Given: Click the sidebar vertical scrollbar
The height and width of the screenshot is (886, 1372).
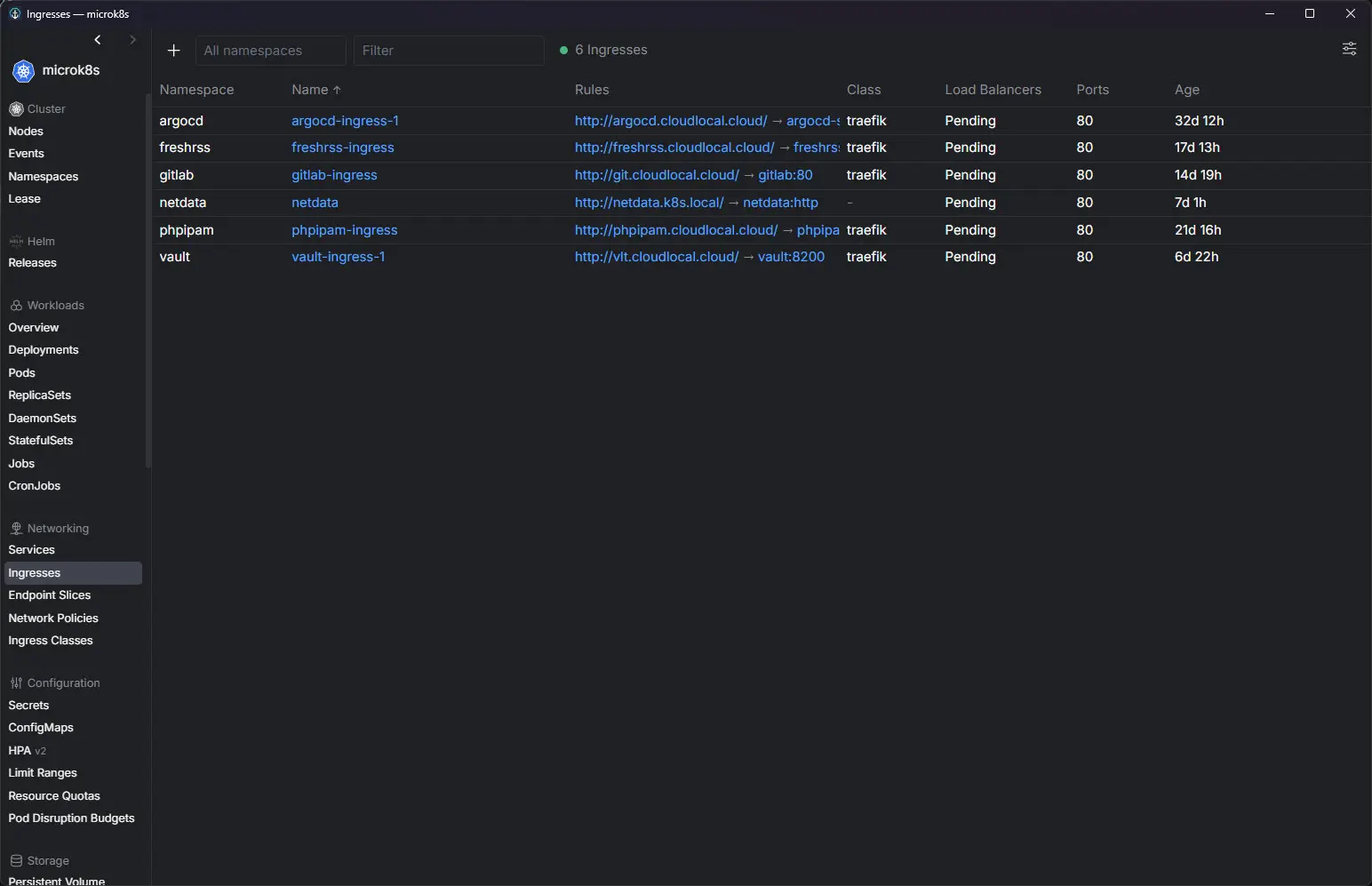Looking at the screenshot, I should click(x=148, y=280).
